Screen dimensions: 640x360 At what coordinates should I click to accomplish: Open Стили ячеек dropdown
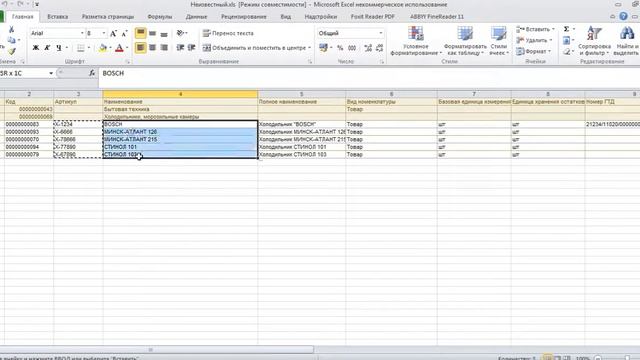pos(498,41)
